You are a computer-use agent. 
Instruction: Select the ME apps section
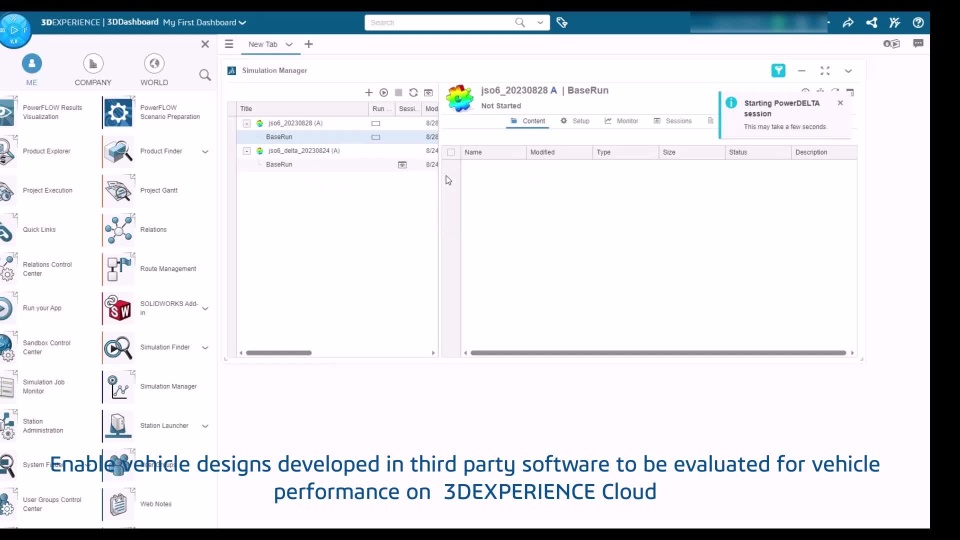point(32,70)
